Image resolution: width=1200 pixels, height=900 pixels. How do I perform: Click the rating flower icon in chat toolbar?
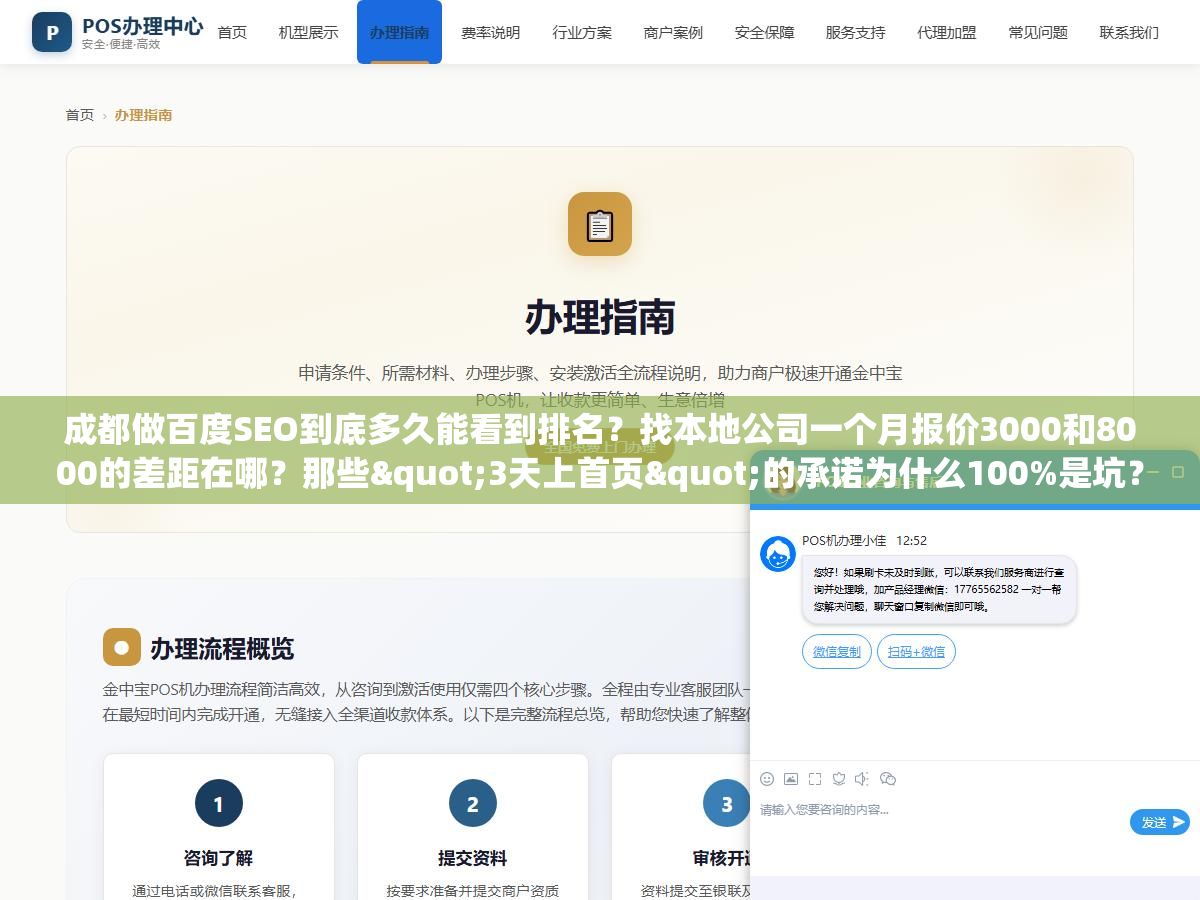coord(839,778)
